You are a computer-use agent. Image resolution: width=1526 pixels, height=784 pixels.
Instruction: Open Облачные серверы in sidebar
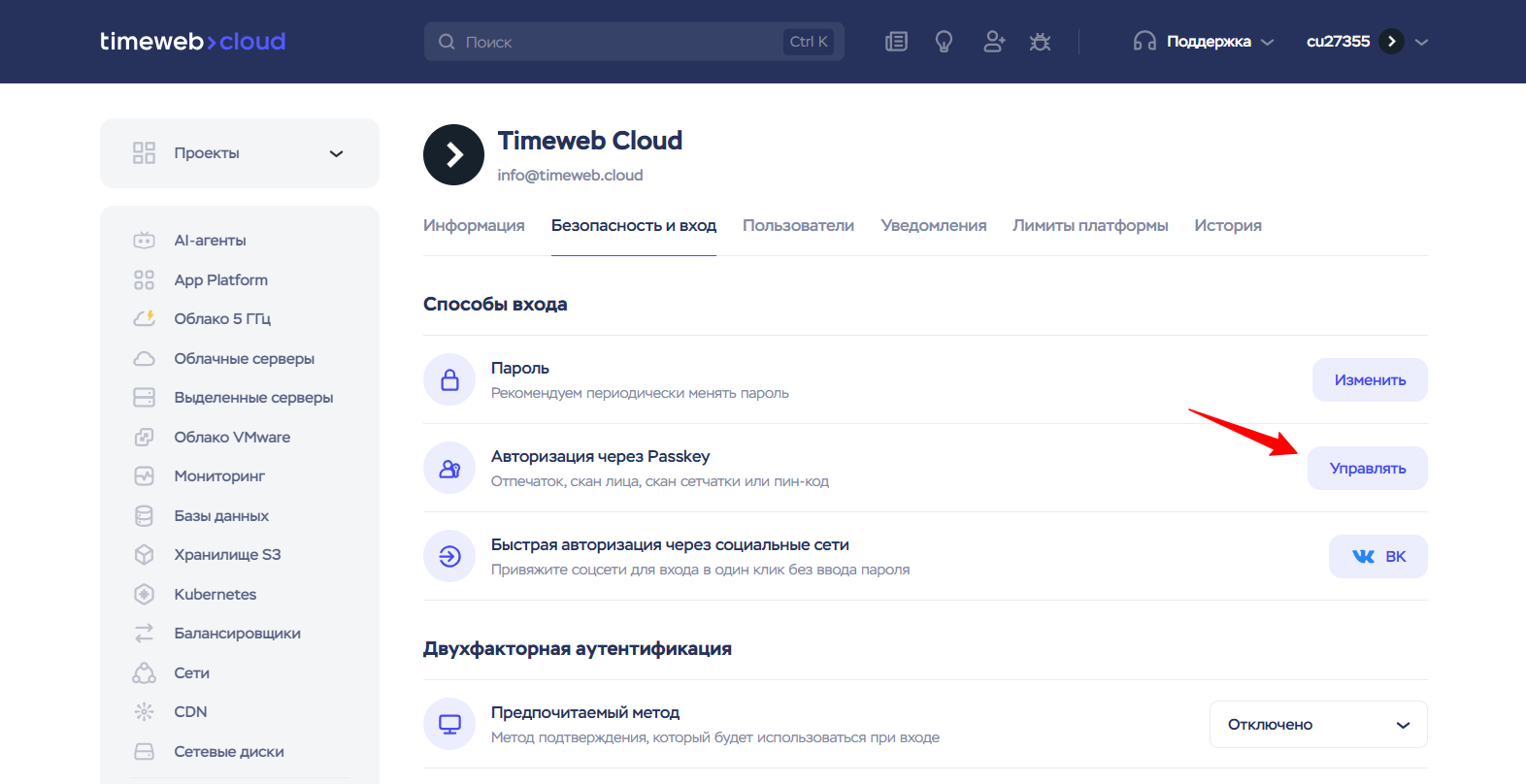tap(245, 358)
